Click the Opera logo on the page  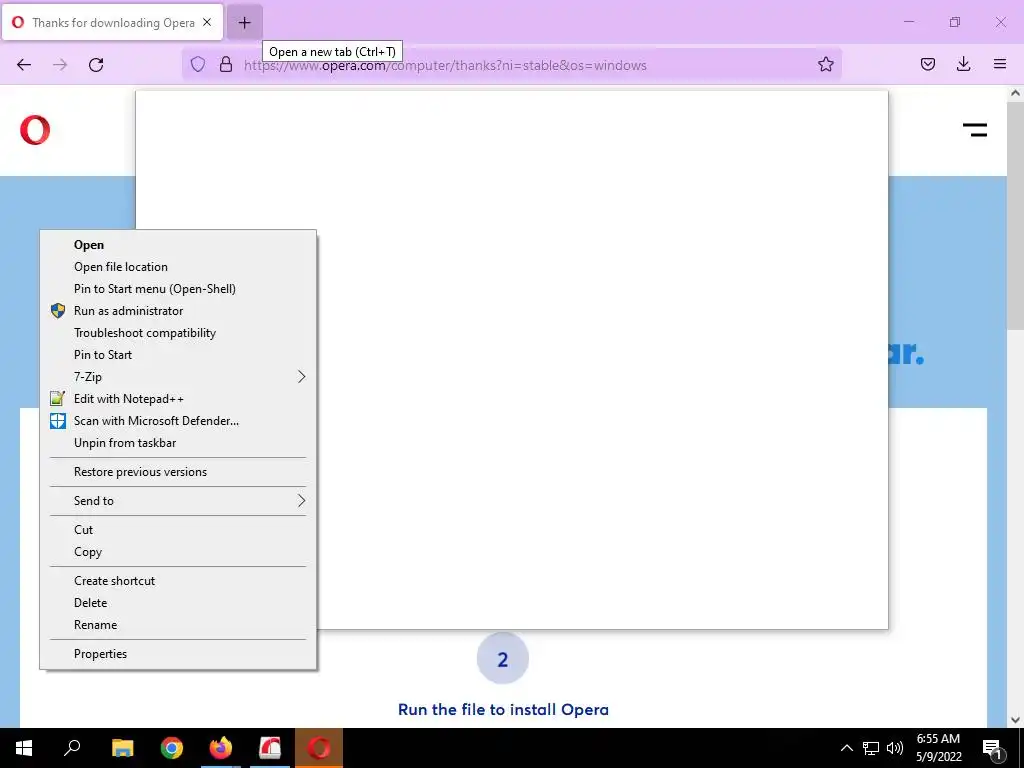(x=35, y=130)
